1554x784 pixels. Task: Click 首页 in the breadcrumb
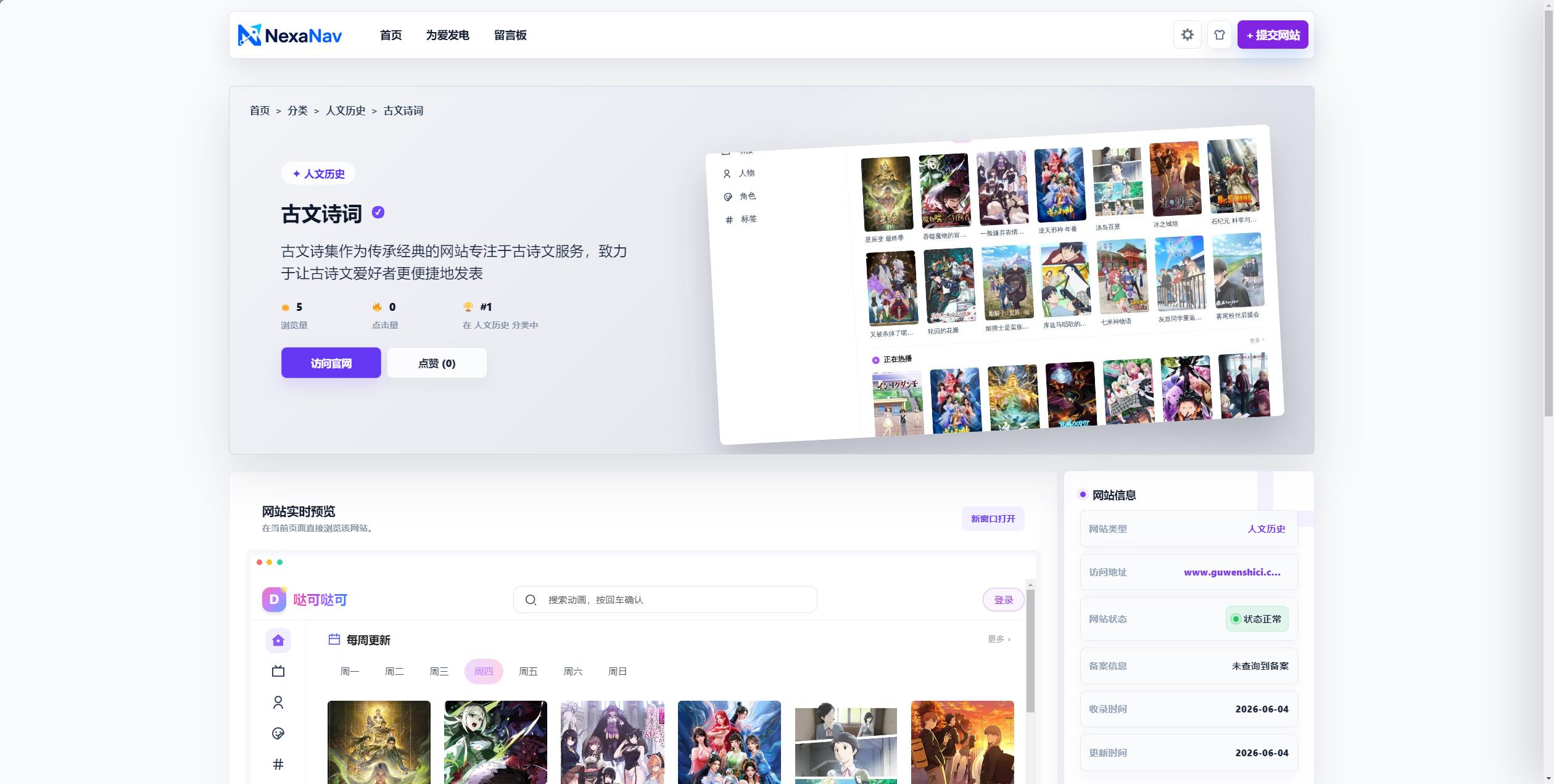pos(260,110)
